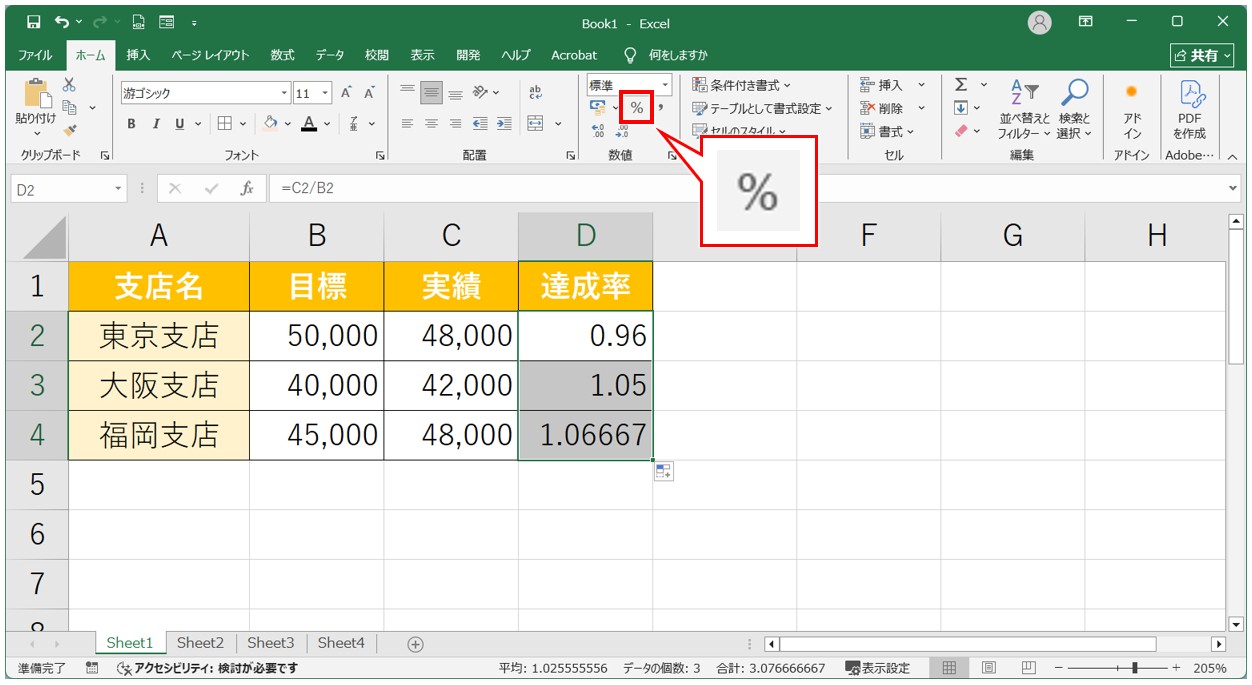Apply percent style from the ribbon

coord(636,108)
